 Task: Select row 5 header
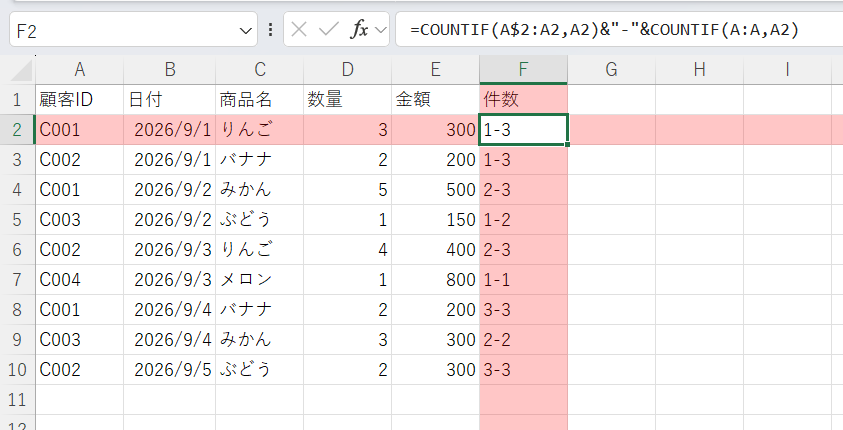coord(17,219)
